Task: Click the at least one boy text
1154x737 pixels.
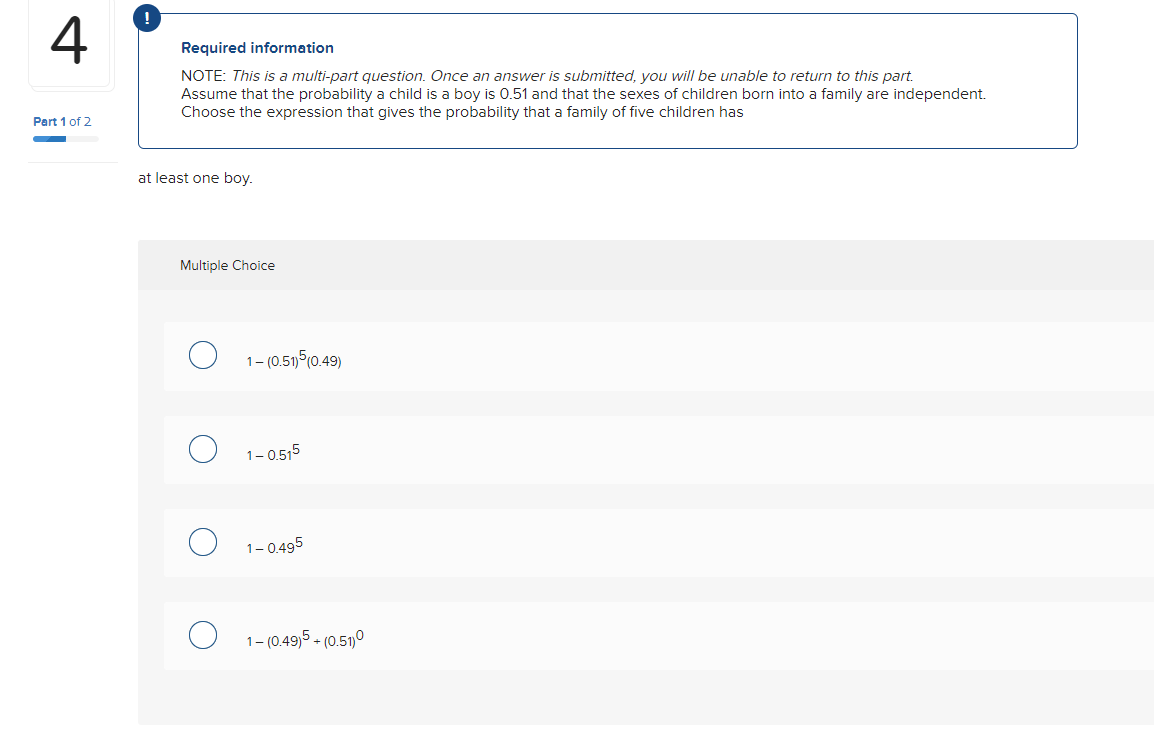Action: [194, 178]
